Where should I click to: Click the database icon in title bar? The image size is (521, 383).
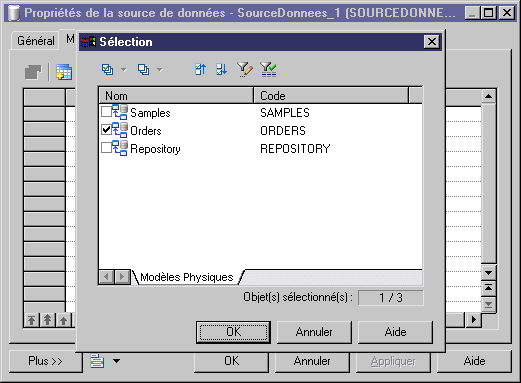[x=13, y=13]
